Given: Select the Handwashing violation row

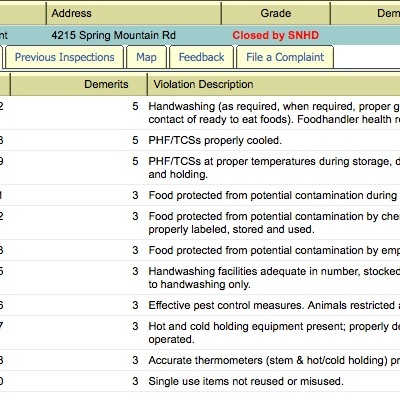Looking at the screenshot, I should (x=200, y=113).
